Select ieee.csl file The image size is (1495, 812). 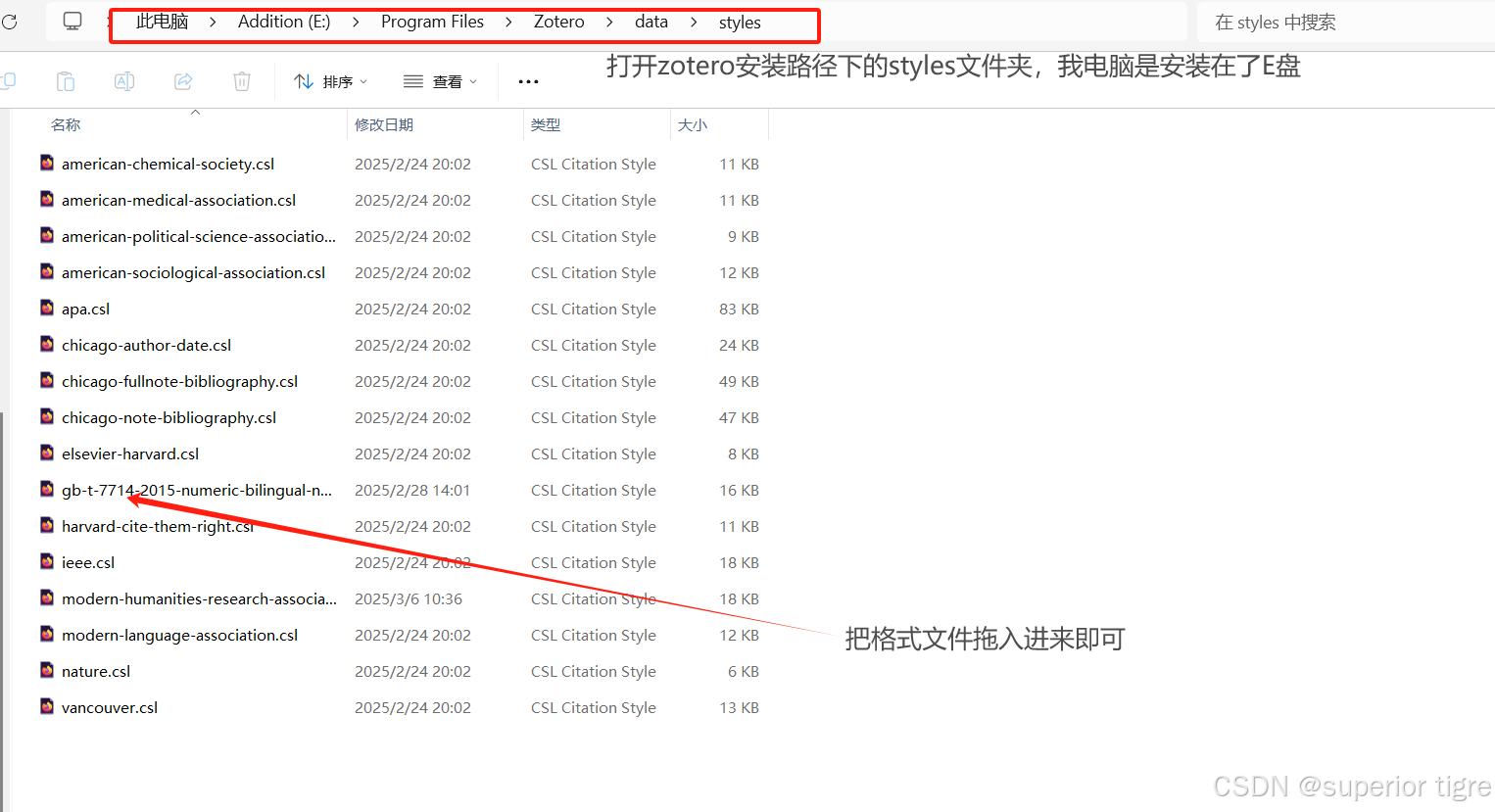pyautogui.click(x=88, y=563)
